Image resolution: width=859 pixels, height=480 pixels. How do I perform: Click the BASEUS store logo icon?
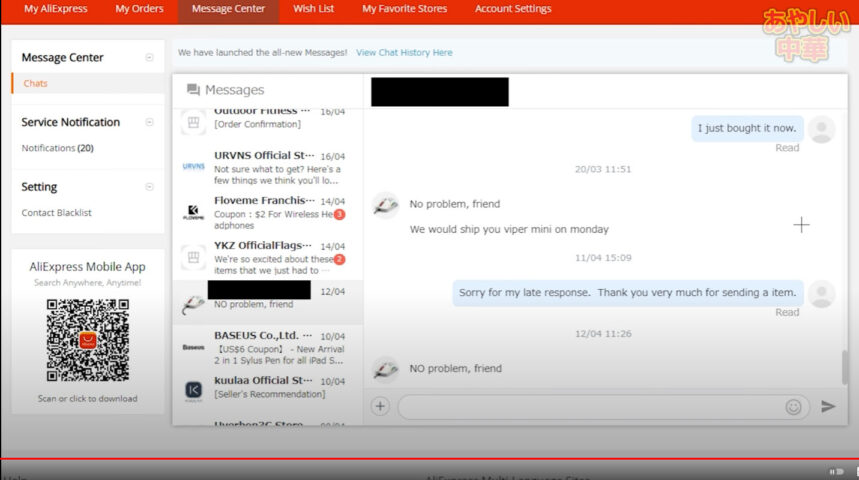(x=193, y=347)
